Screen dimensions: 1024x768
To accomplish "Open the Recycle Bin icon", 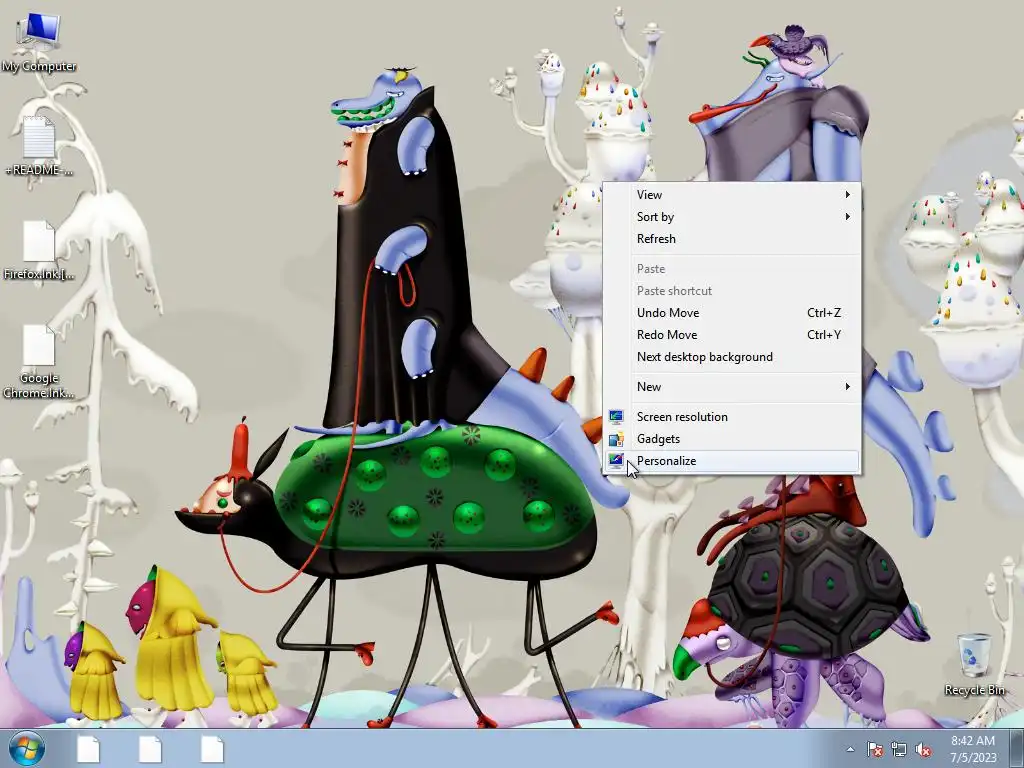I will point(974,664).
